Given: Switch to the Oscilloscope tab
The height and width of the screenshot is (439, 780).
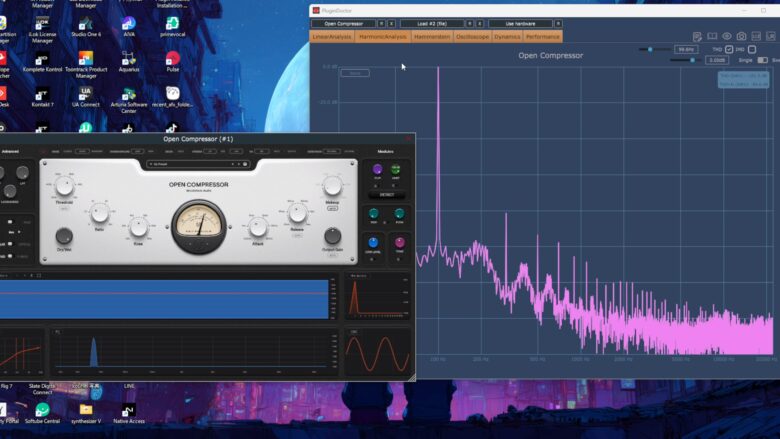Looking at the screenshot, I should point(472,36).
